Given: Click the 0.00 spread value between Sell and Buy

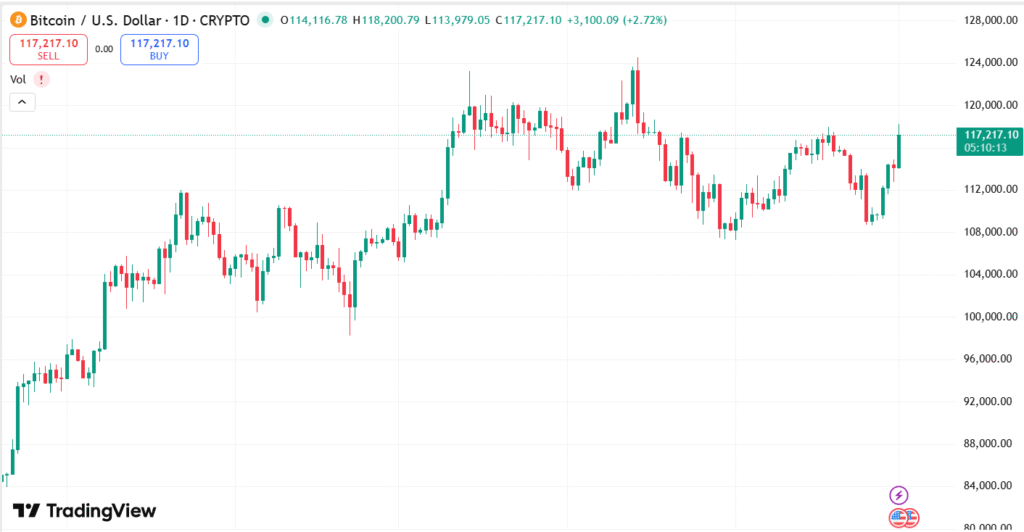Looking at the screenshot, I should pyautogui.click(x=104, y=48).
